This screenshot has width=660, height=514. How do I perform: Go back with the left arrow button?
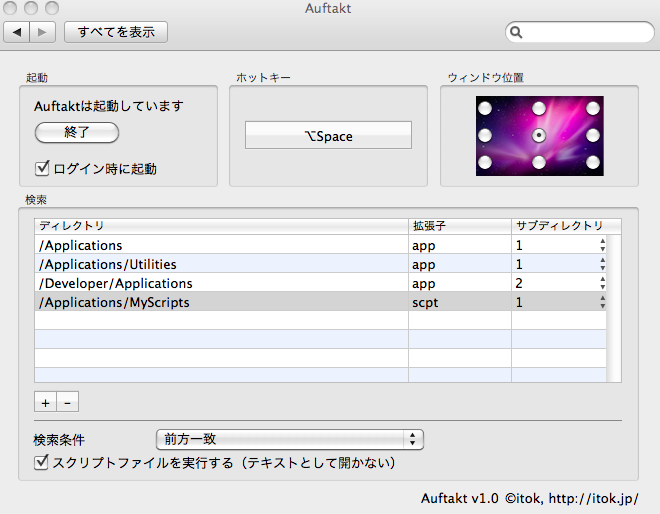[17, 32]
